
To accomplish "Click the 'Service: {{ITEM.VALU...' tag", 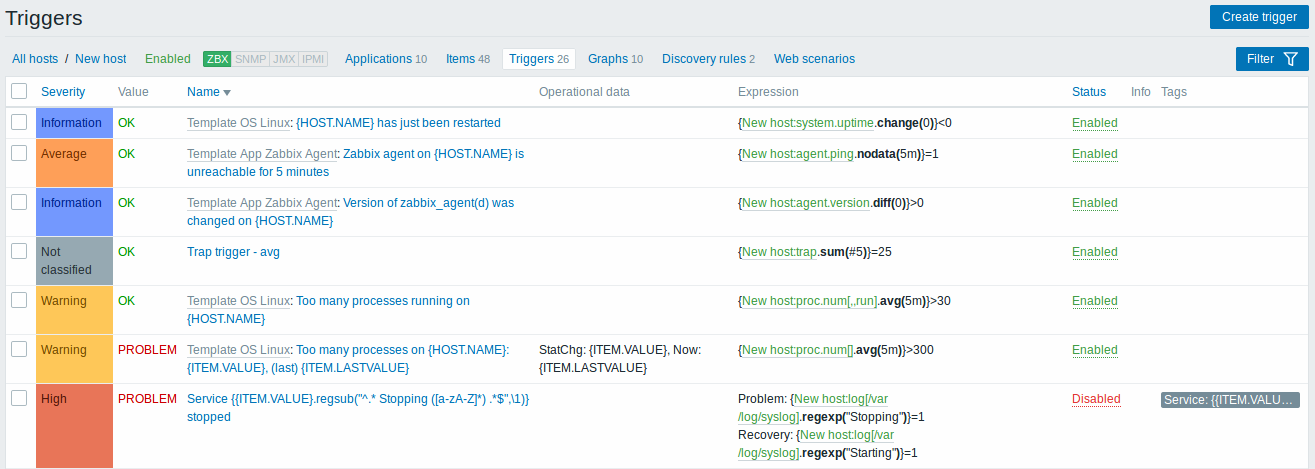I will point(1230,400).
